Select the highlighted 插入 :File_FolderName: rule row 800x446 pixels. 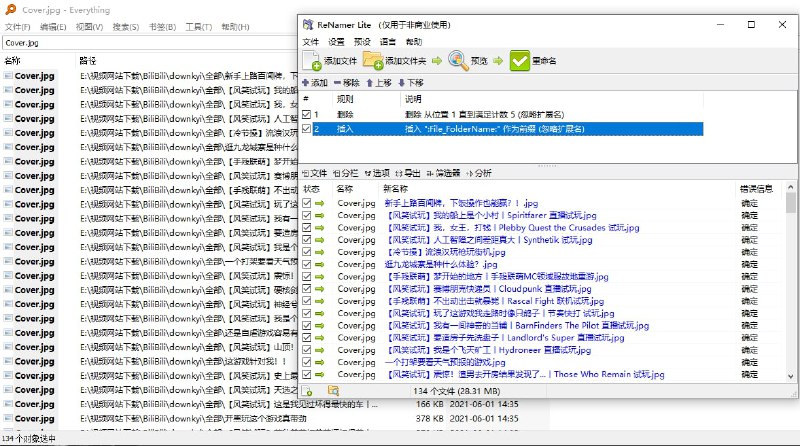[x=502, y=129]
